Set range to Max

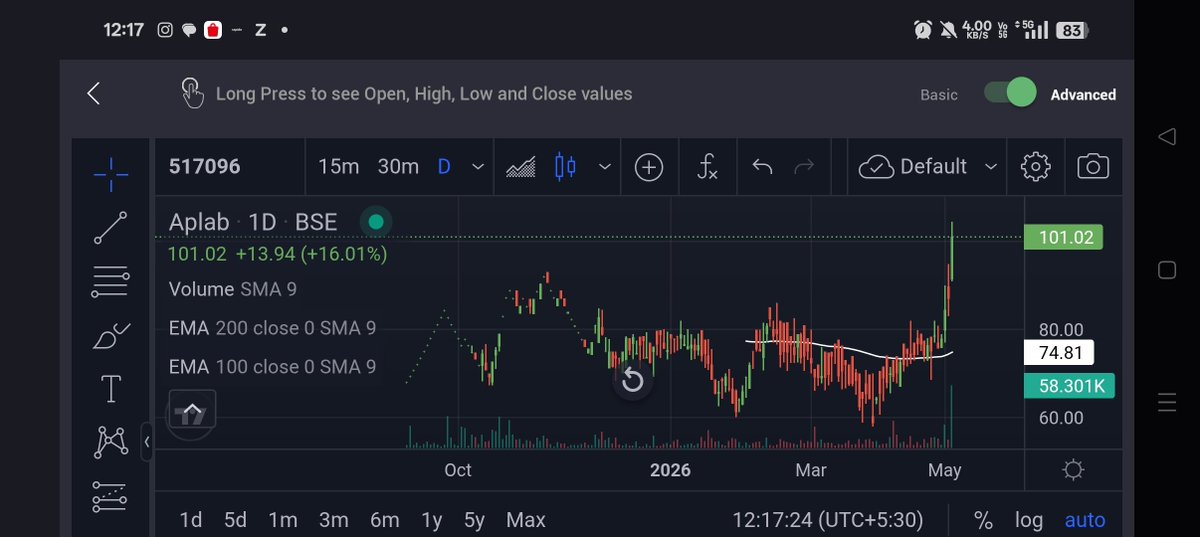[x=526, y=520]
